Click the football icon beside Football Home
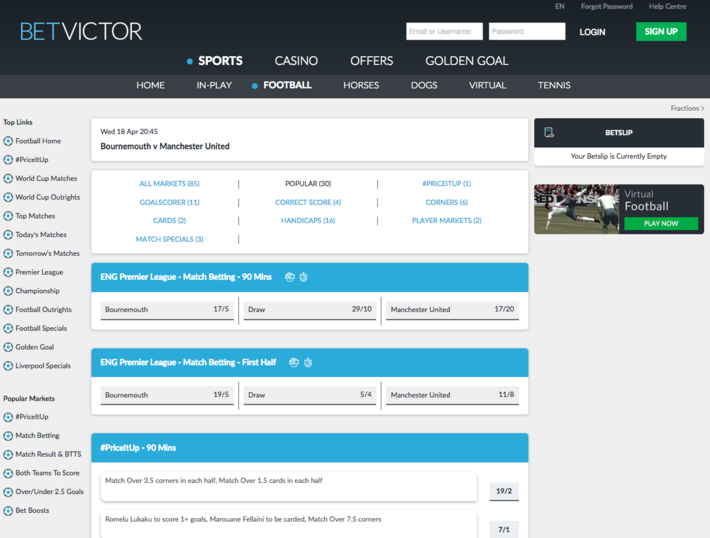The width and height of the screenshot is (710, 538). coord(8,141)
